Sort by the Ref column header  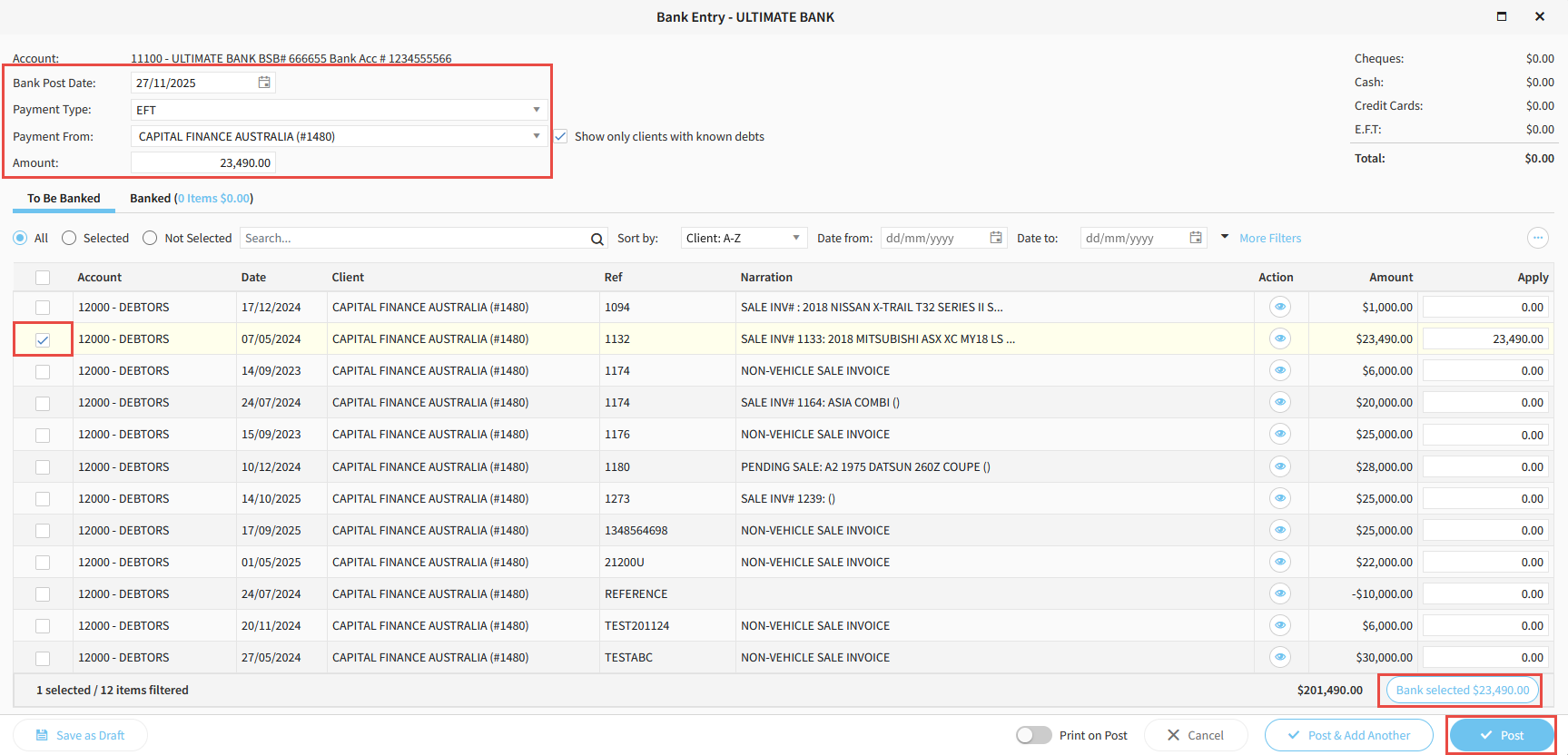(x=614, y=278)
